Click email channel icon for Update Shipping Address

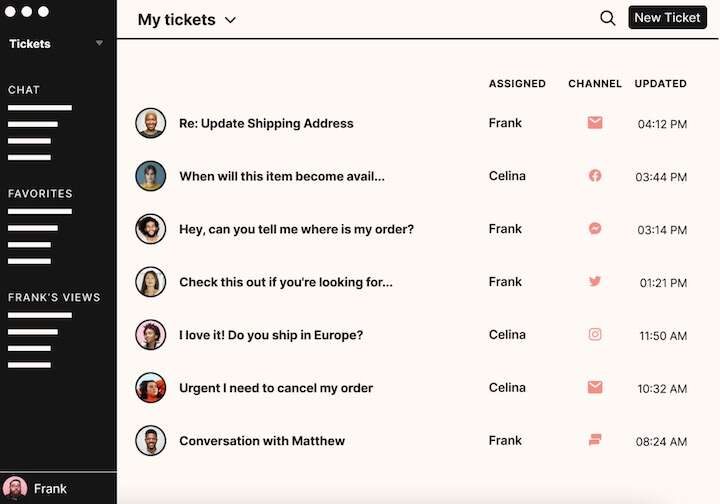595,123
